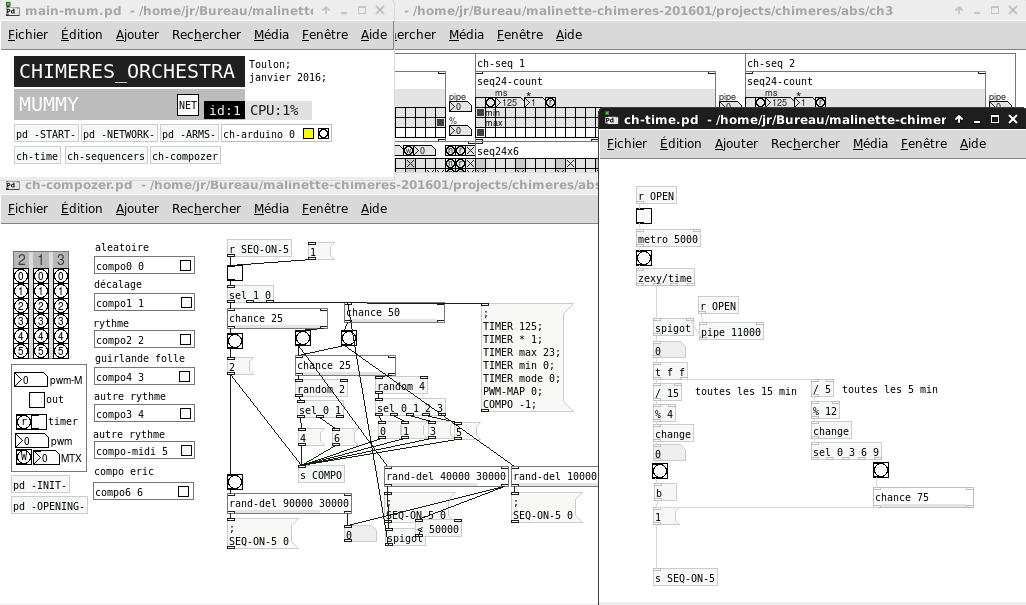Open pd -OPENING- subpatch
Screen dimensions: 1026x605
[50, 506]
